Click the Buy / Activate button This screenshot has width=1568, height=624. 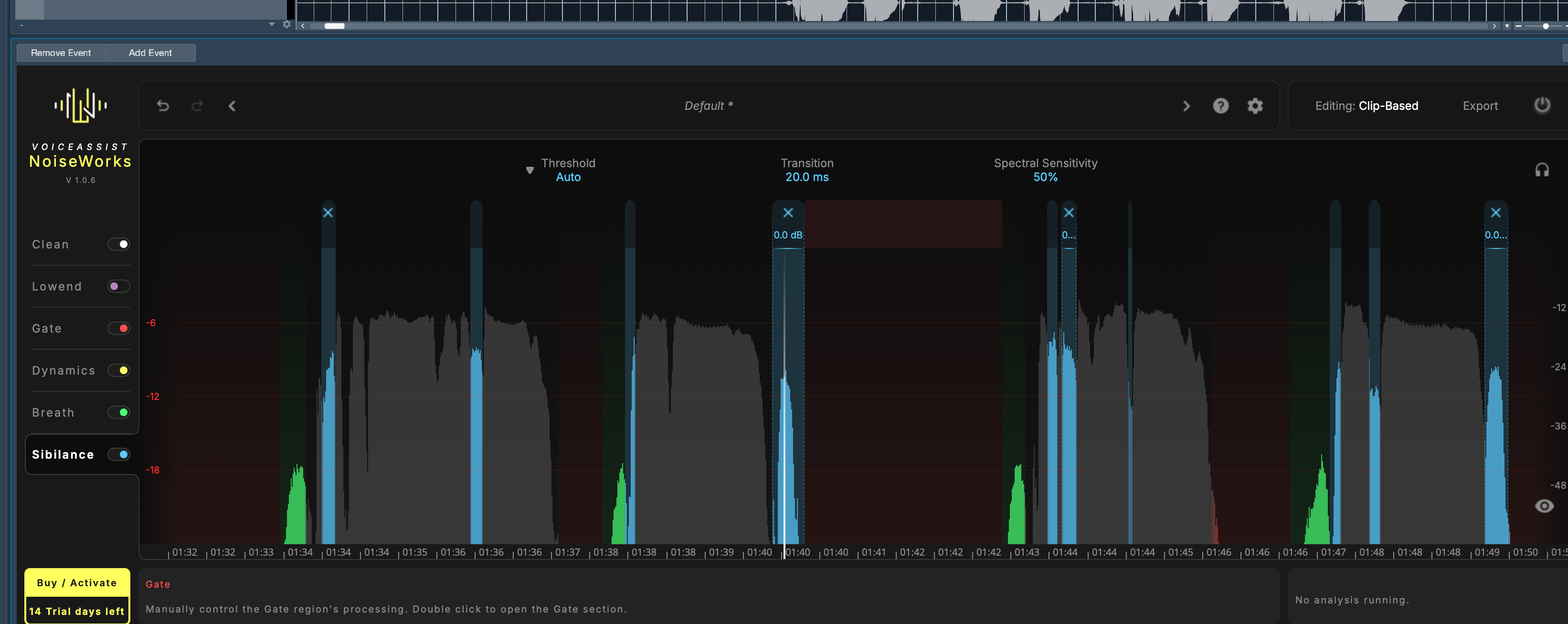pyautogui.click(x=77, y=582)
